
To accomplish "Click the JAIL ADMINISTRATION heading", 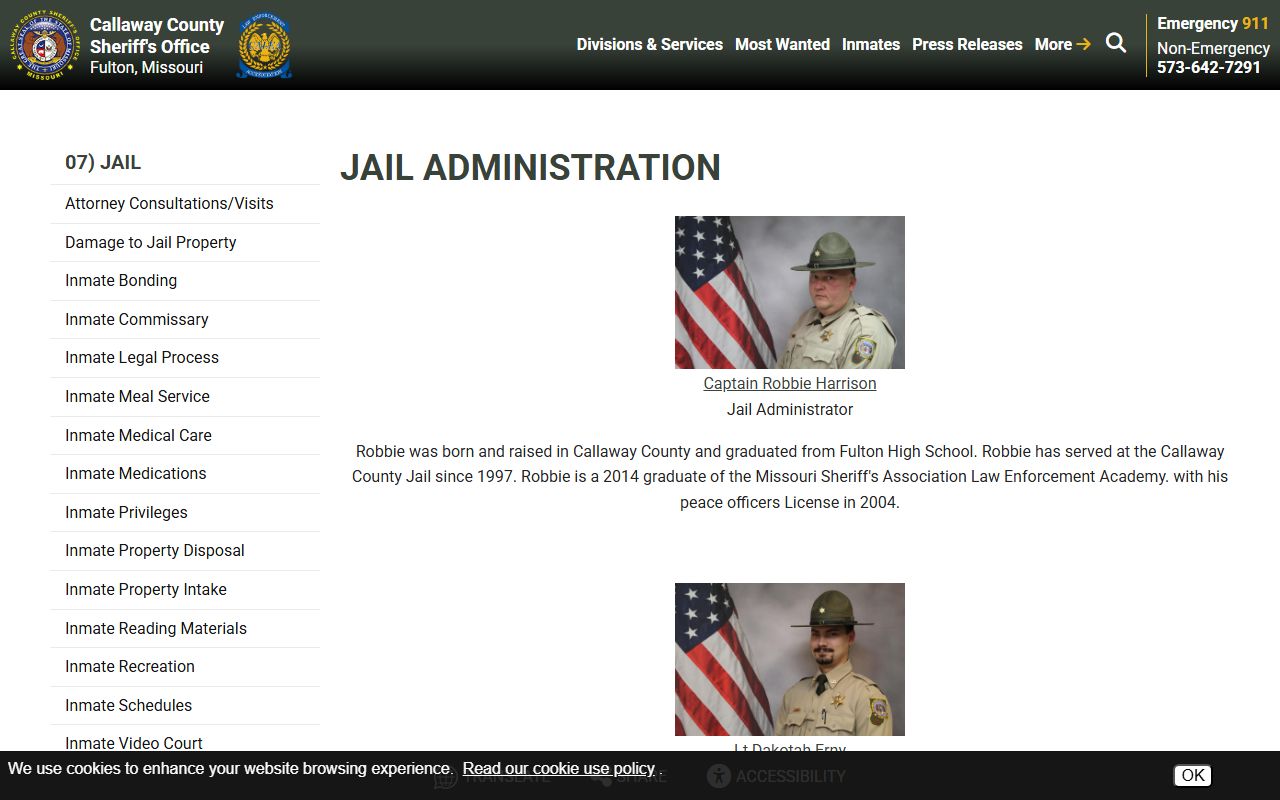I will click(x=530, y=167).
